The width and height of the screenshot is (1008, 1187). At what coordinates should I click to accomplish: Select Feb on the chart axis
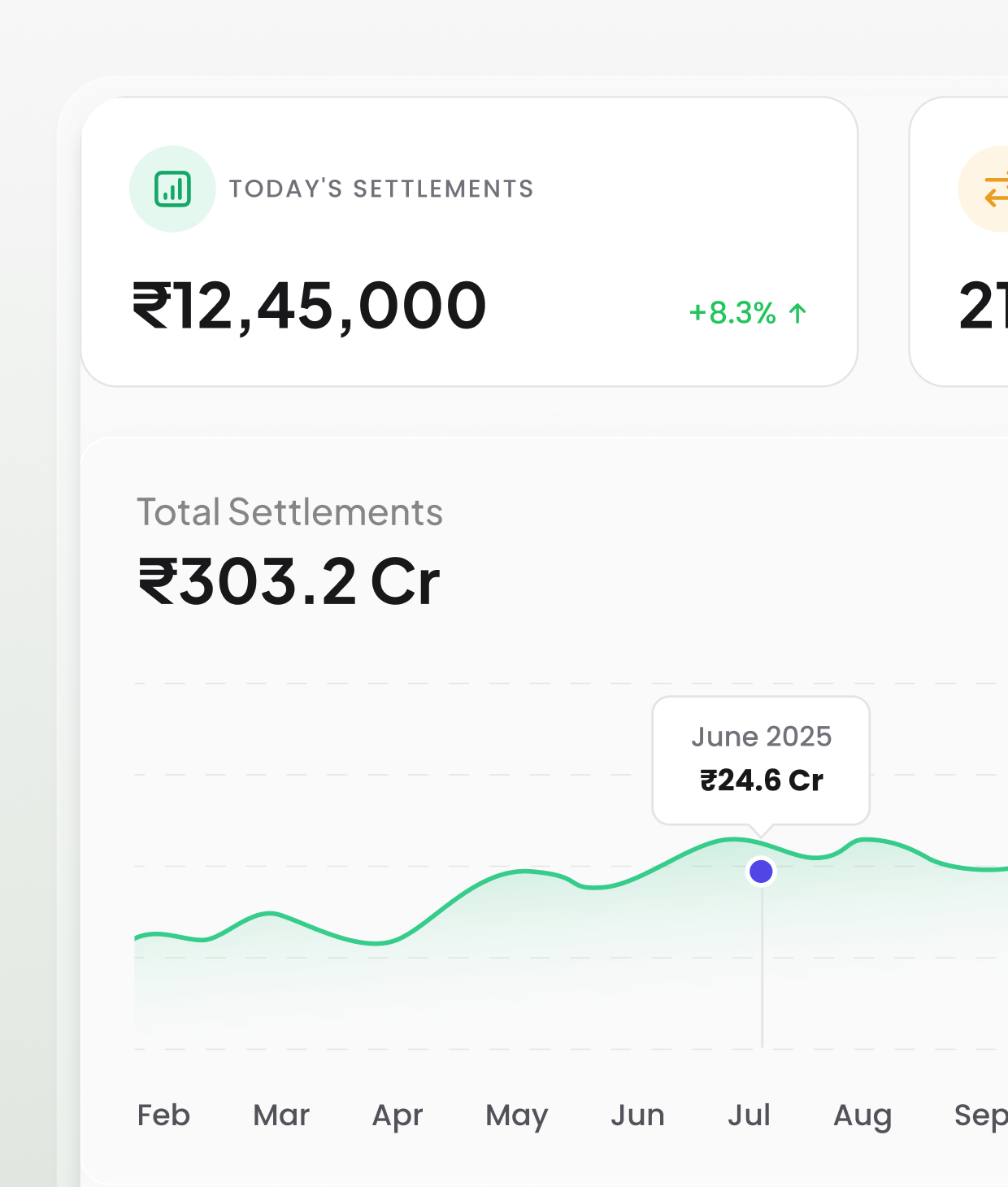point(163,1115)
